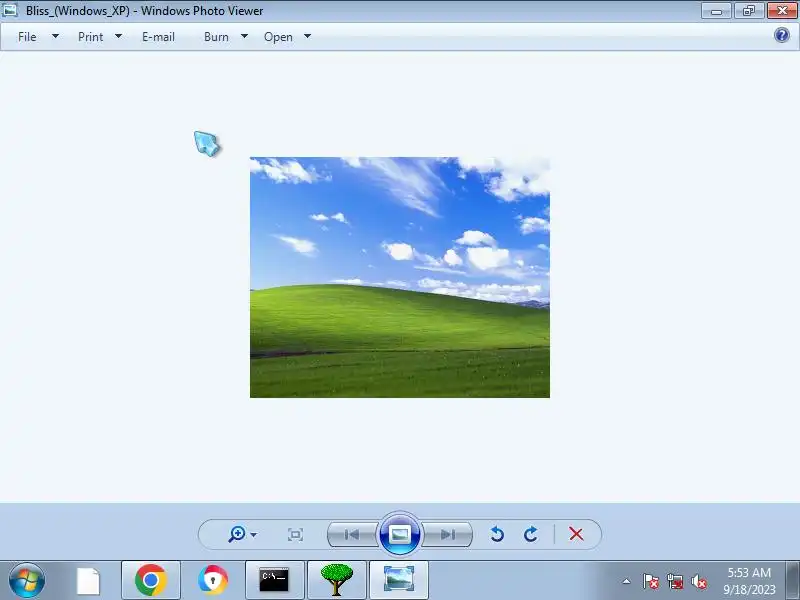Expand the Burn dropdown arrow
Screen dimensions: 800x600
click(x=244, y=36)
